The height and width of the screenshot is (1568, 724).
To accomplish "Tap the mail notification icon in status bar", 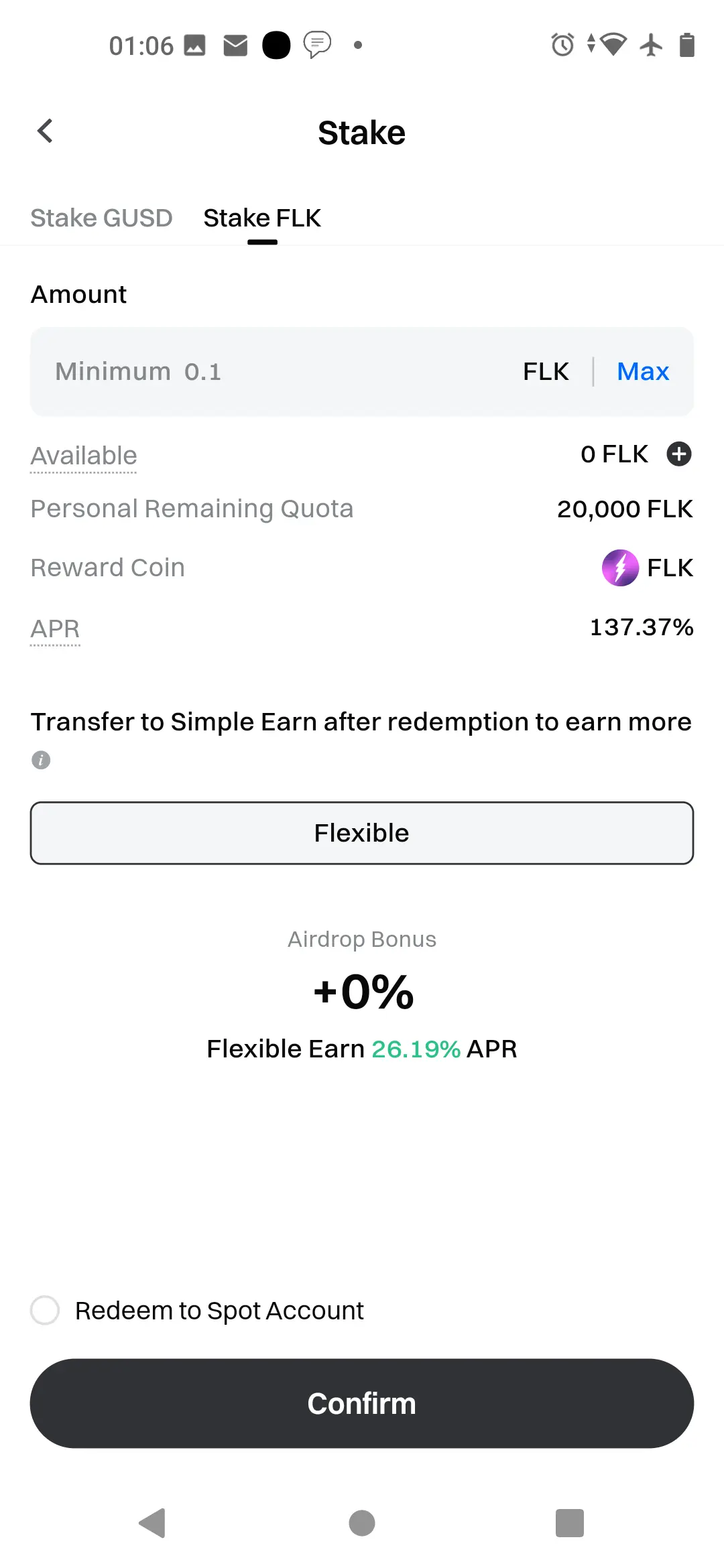I will [235, 46].
